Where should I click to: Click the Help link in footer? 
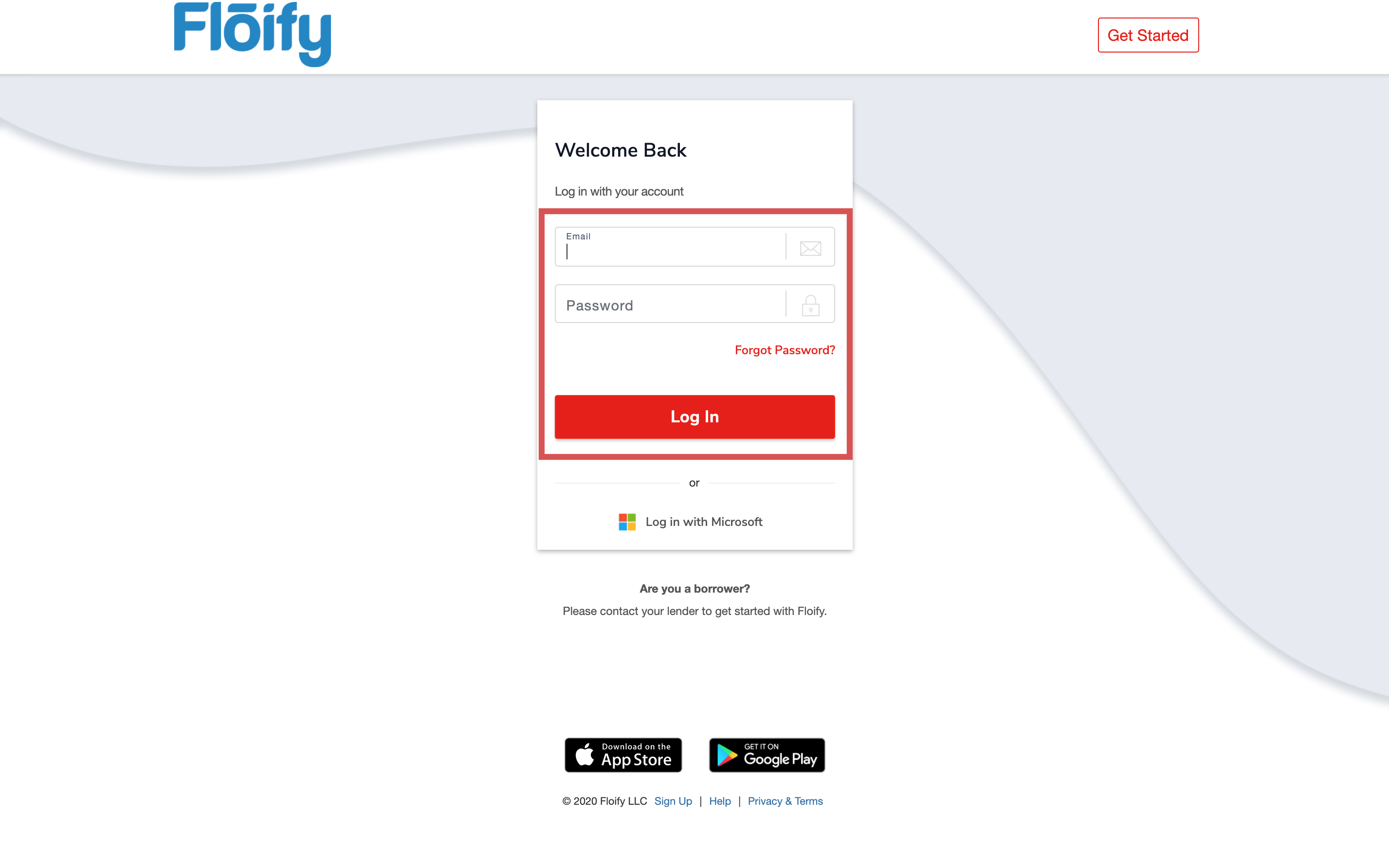coord(719,801)
